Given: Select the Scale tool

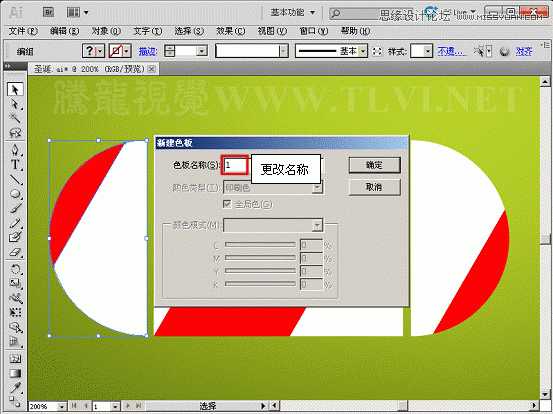Looking at the screenshot, I should (x=15, y=284).
